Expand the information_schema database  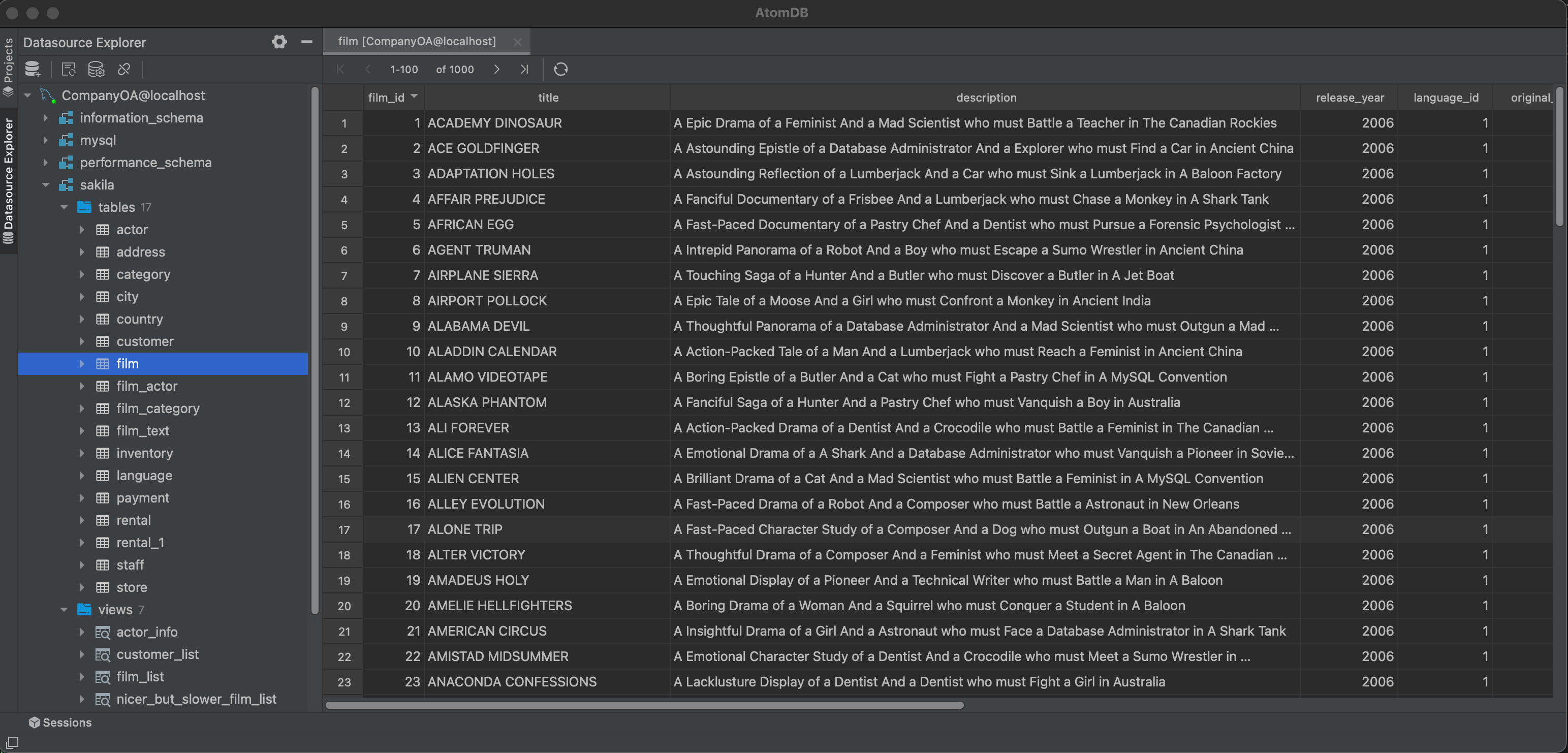tap(46, 118)
